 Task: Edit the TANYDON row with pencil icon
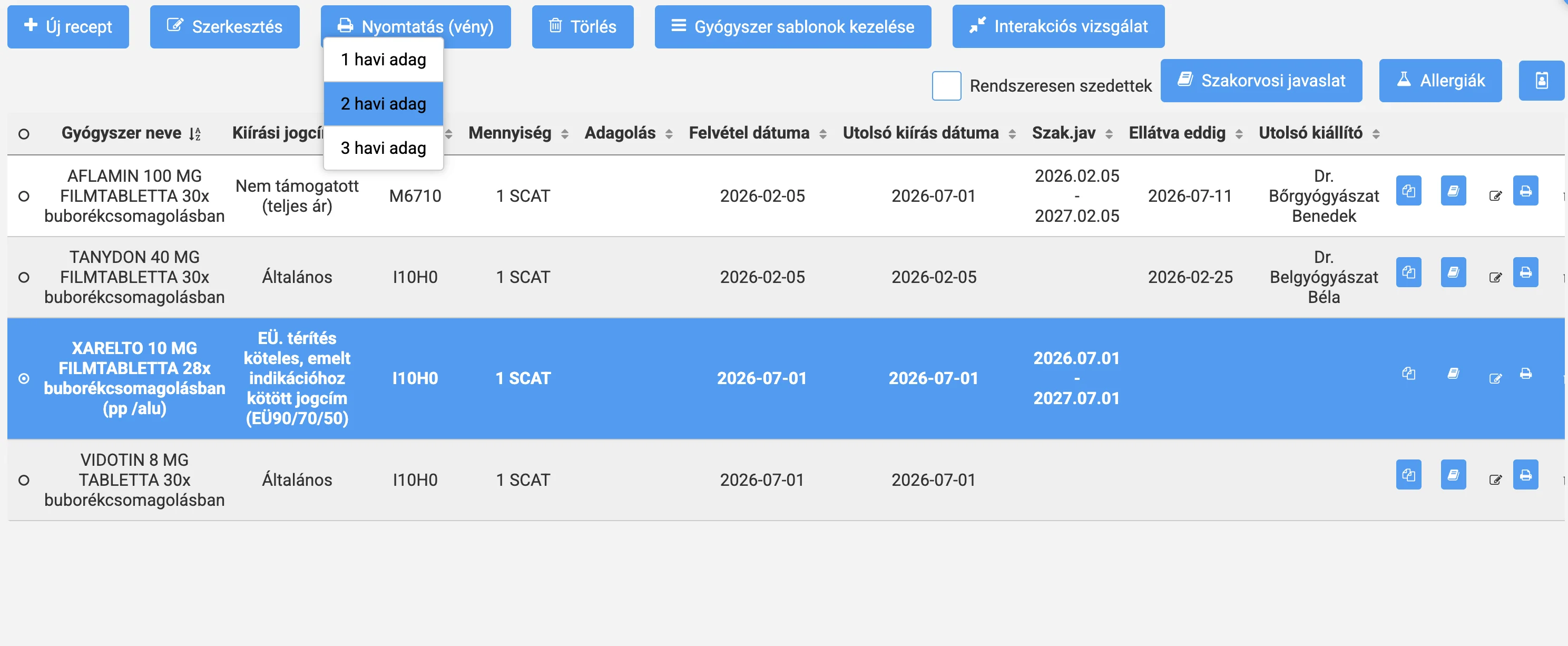click(1495, 278)
